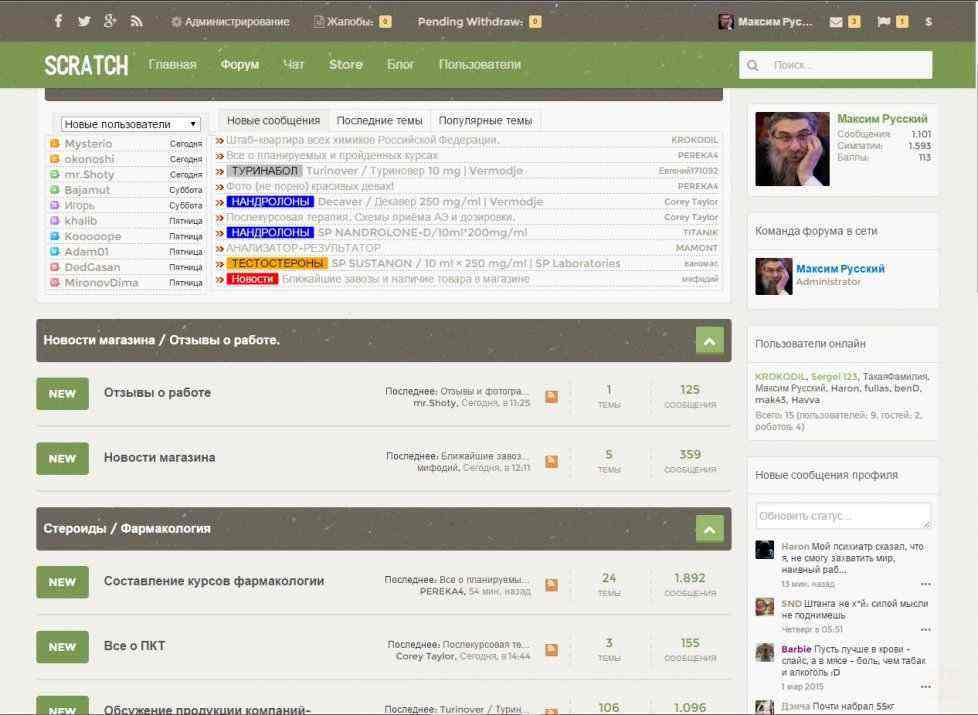Click RSS icon for Отзывы о работе forum
Screen dimensions: 978x715
(551, 397)
